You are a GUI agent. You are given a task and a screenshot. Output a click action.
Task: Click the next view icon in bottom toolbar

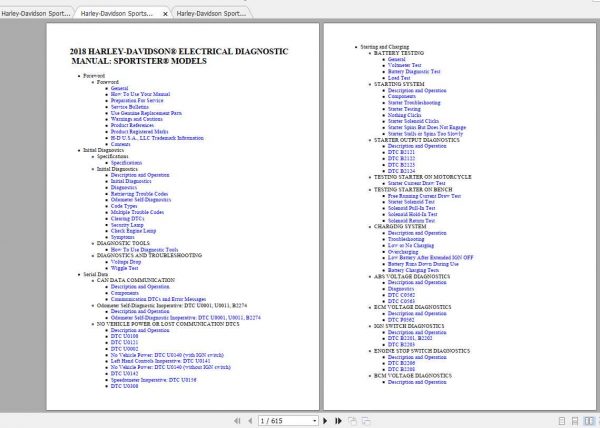(x=366, y=421)
